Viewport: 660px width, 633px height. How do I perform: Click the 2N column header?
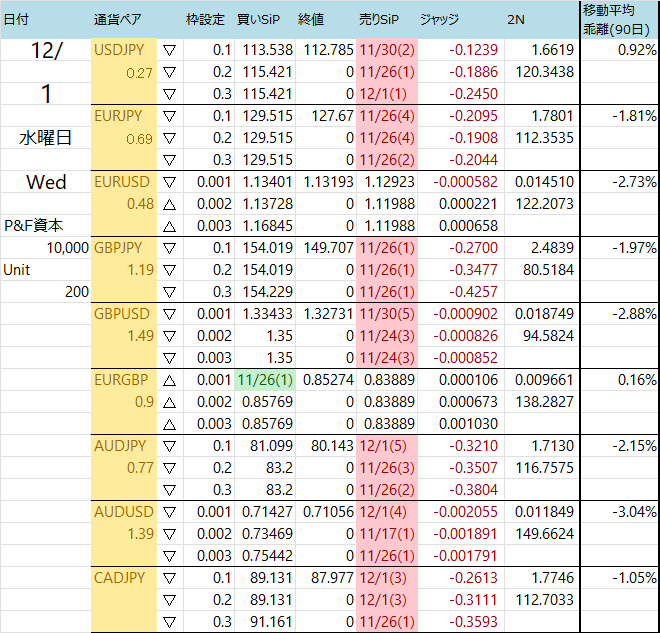[x=516, y=19]
